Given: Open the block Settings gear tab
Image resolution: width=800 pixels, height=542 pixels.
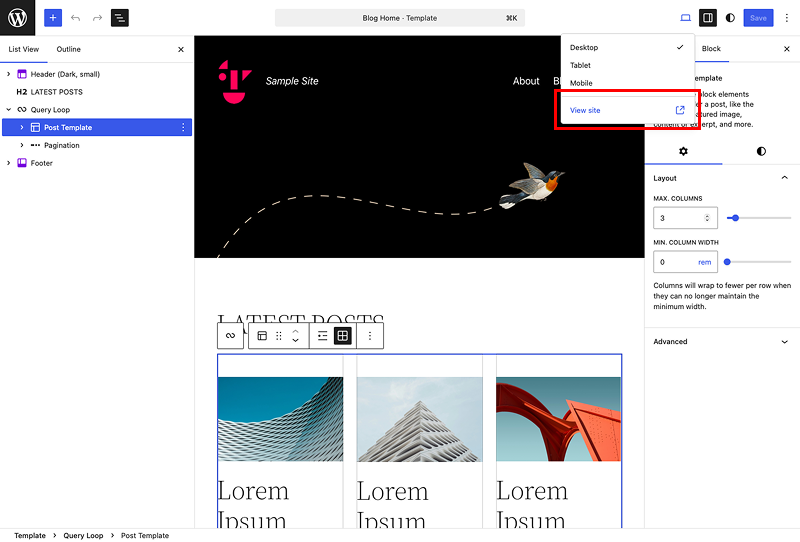Looking at the screenshot, I should 683,151.
